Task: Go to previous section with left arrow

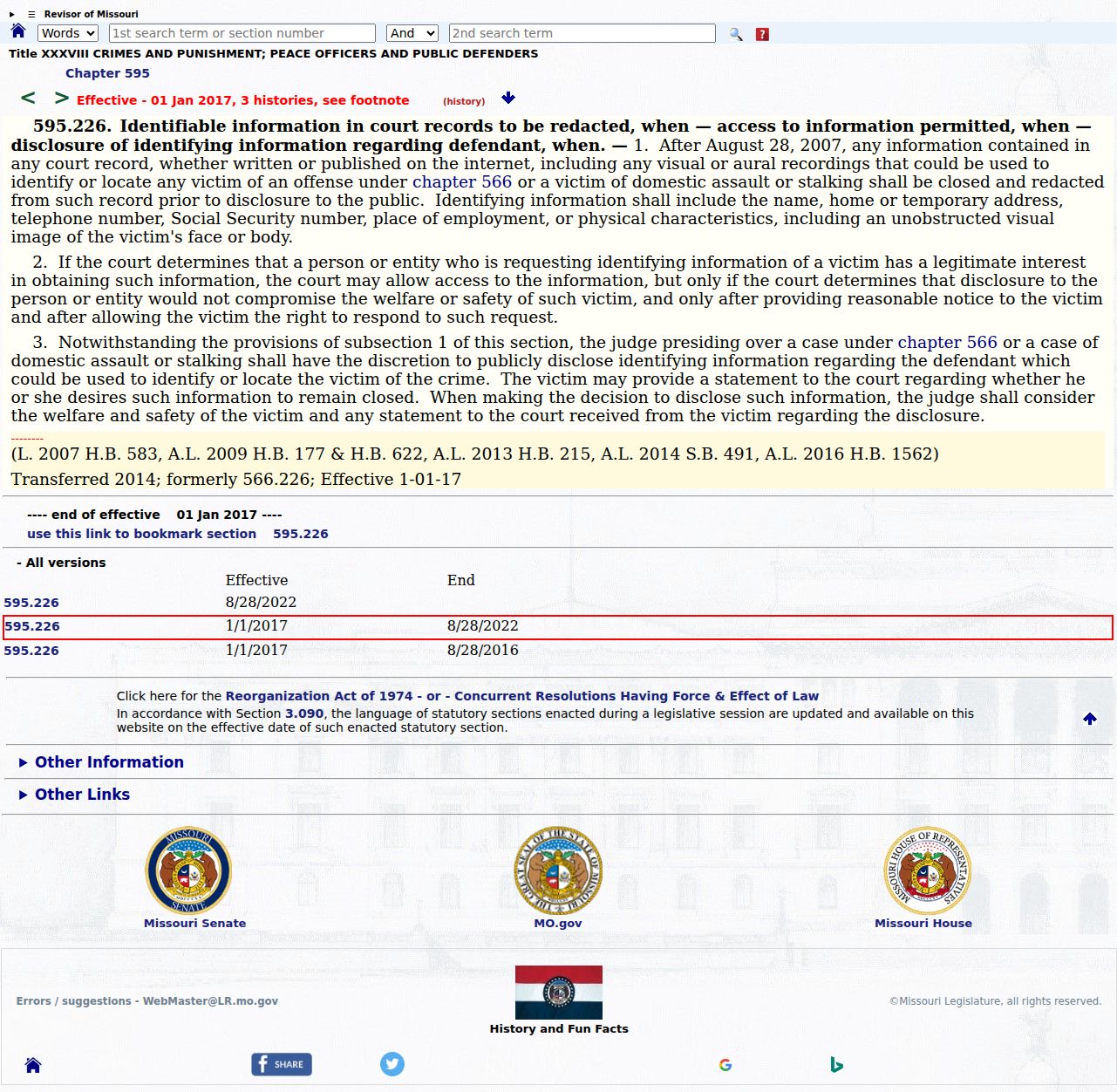Action: click(x=28, y=98)
